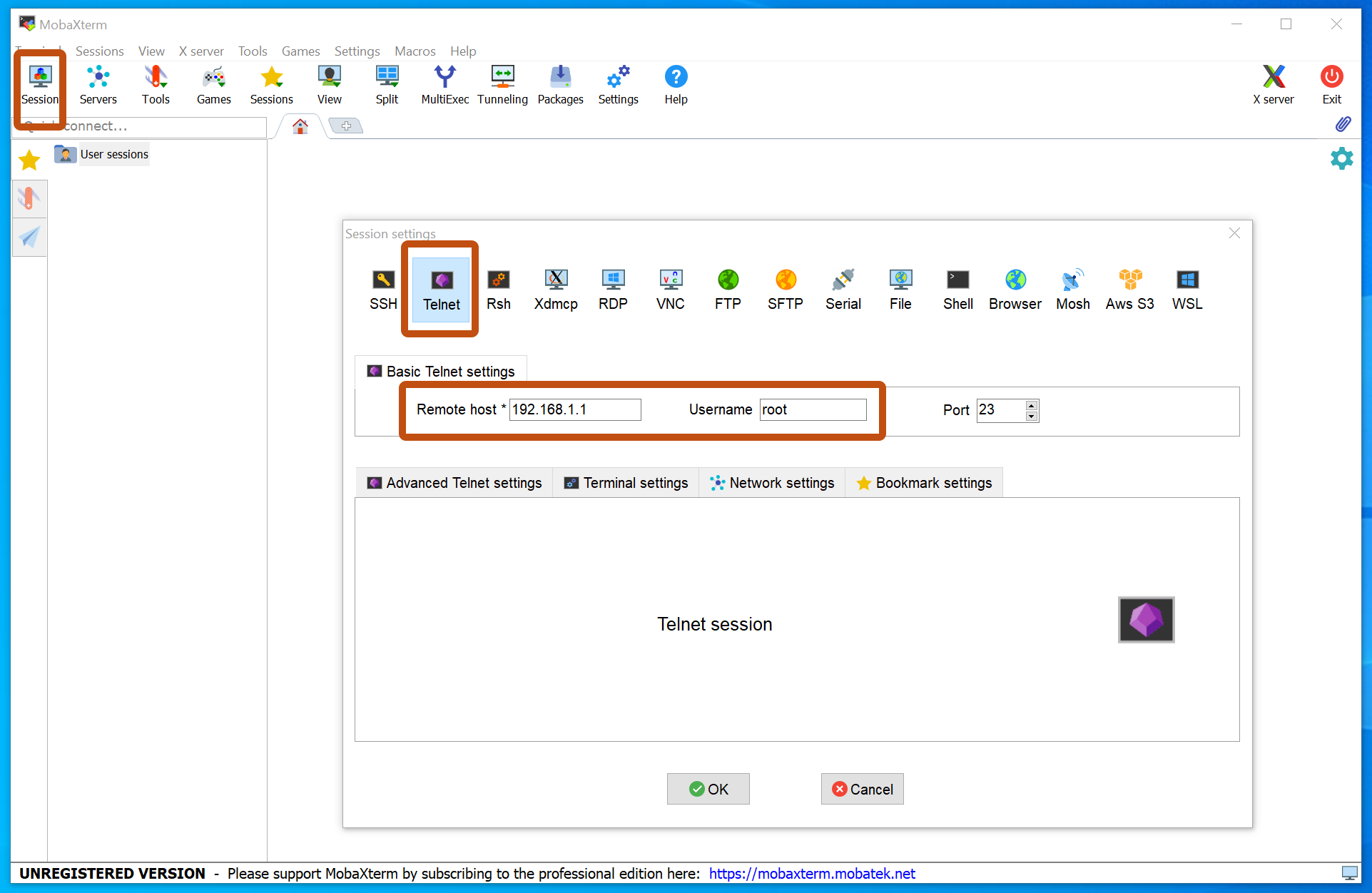Increase the Port value with up arrow
The image size is (1372, 893).
pyautogui.click(x=1032, y=405)
